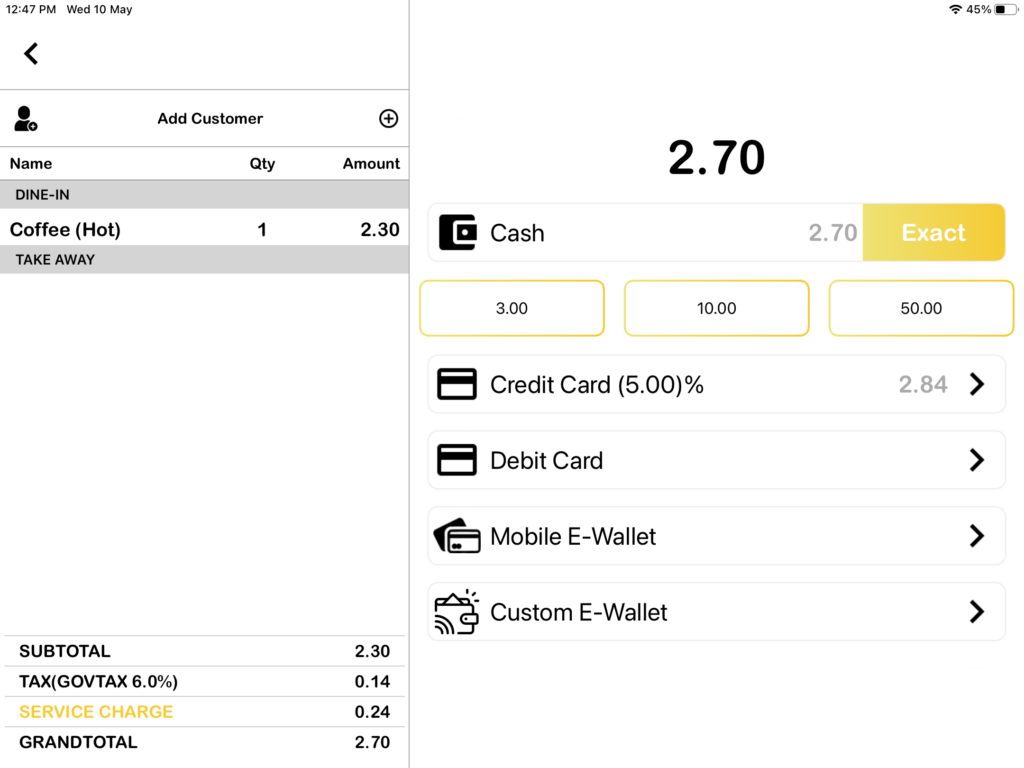Select the DINE-IN section header

pyautogui.click(x=43, y=195)
